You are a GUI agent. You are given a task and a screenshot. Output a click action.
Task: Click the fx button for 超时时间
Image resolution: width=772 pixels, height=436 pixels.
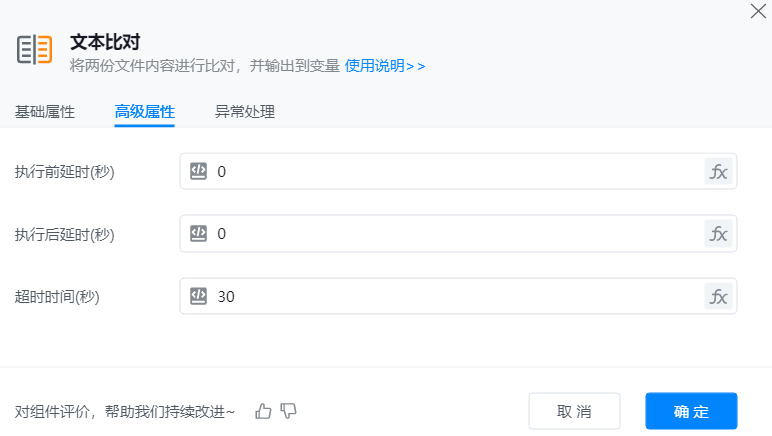718,296
